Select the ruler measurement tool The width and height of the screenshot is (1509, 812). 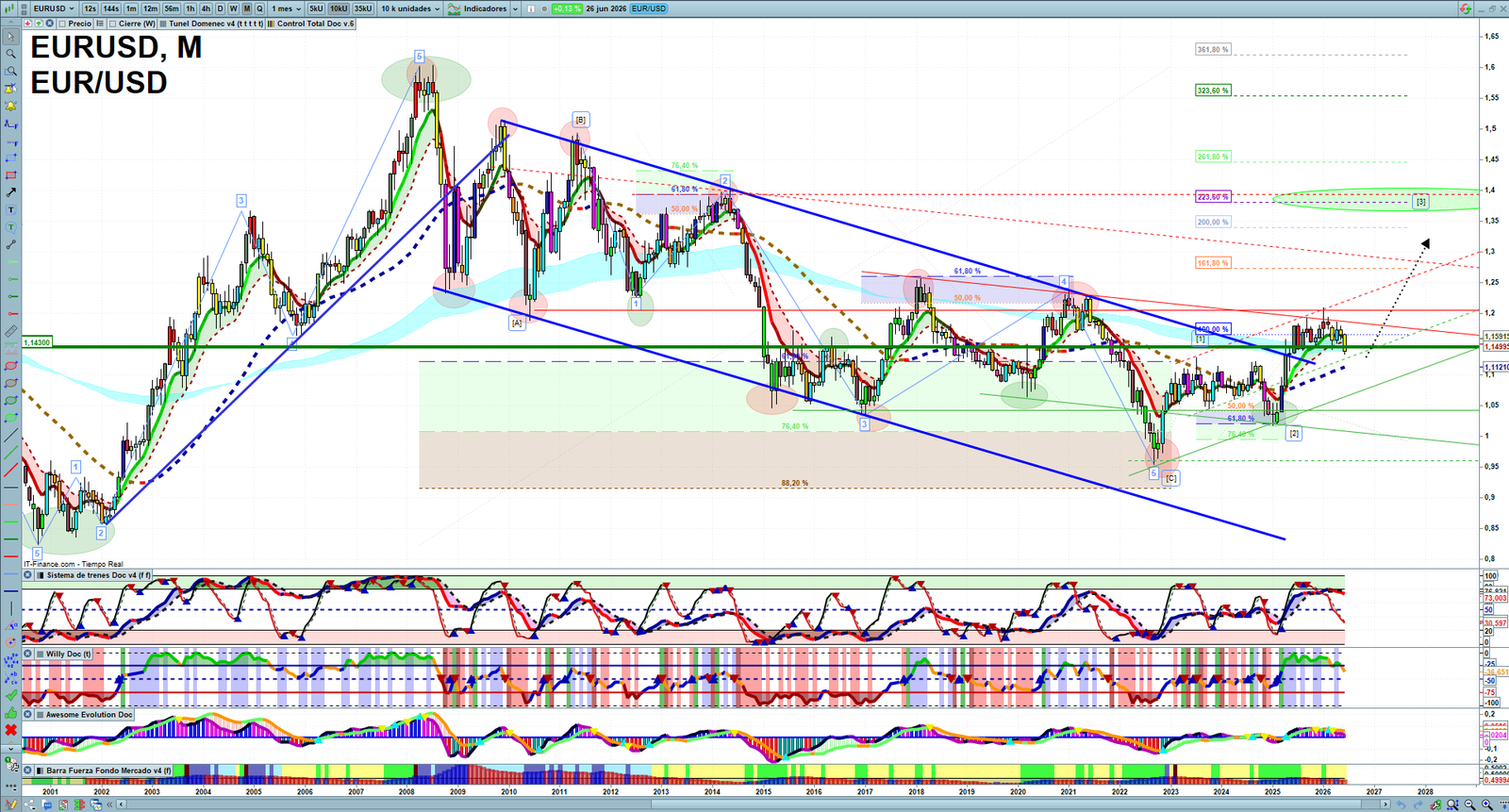click(x=10, y=331)
